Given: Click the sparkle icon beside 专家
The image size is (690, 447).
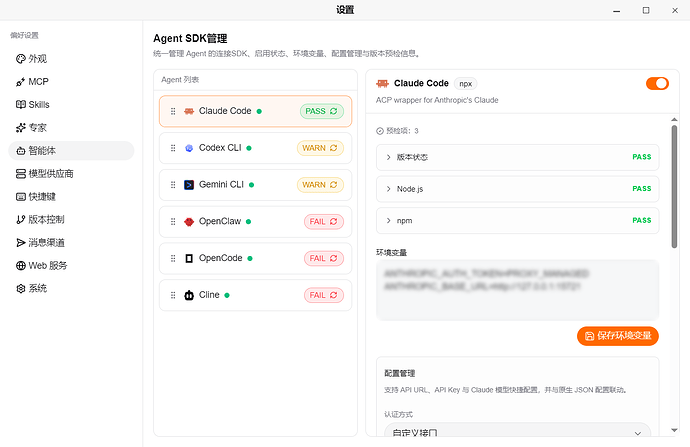Looking at the screenshot, I should tap(21, 128).
